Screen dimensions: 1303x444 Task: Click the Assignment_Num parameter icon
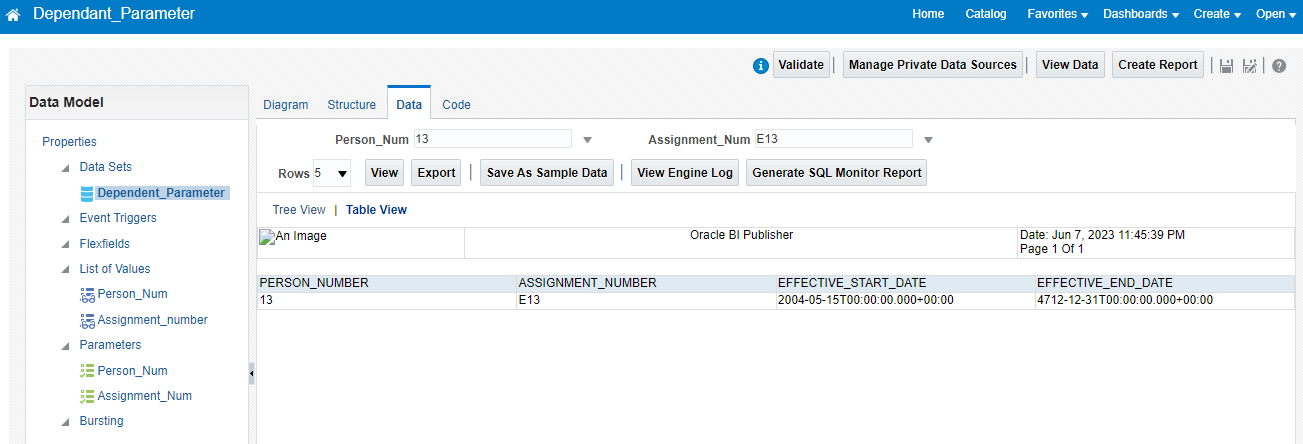tap(87, 396)
